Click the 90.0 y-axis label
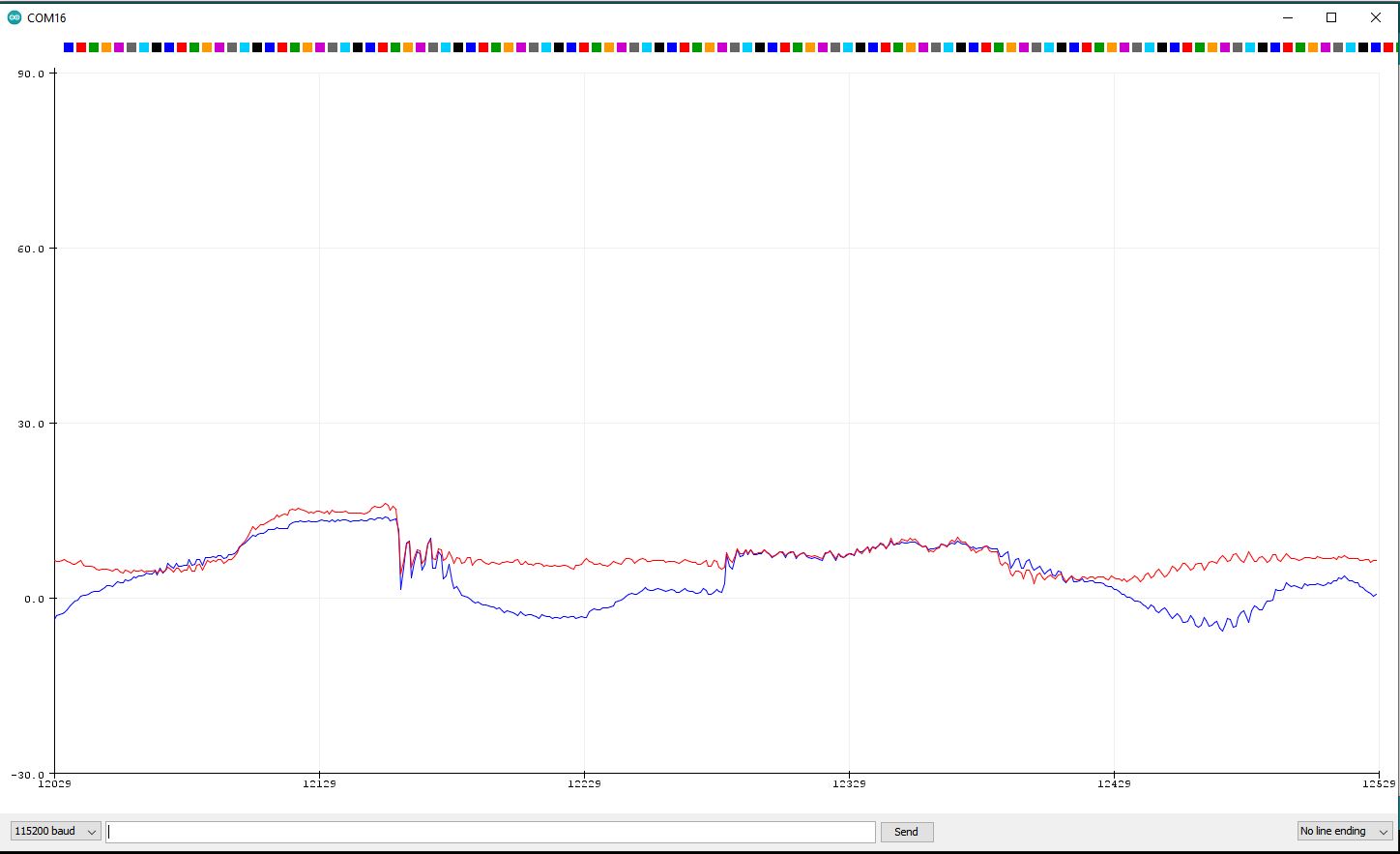 click(x=31, y=74)
